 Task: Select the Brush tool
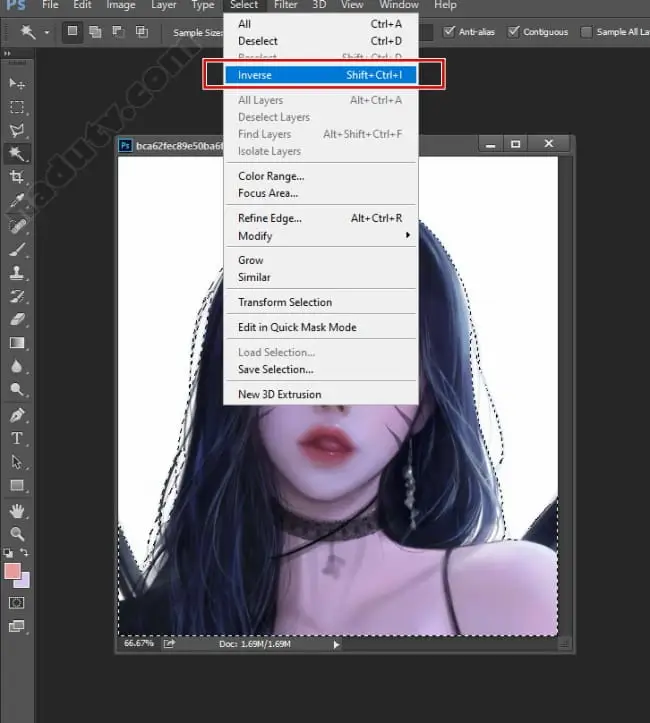[17, 249]
